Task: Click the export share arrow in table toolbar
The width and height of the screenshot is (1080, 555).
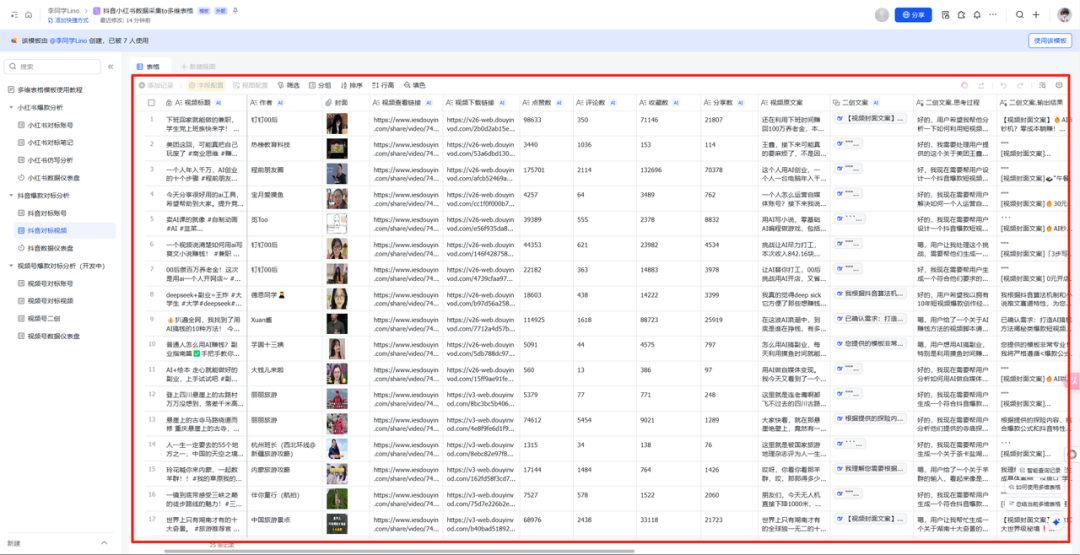Action: 981,85
